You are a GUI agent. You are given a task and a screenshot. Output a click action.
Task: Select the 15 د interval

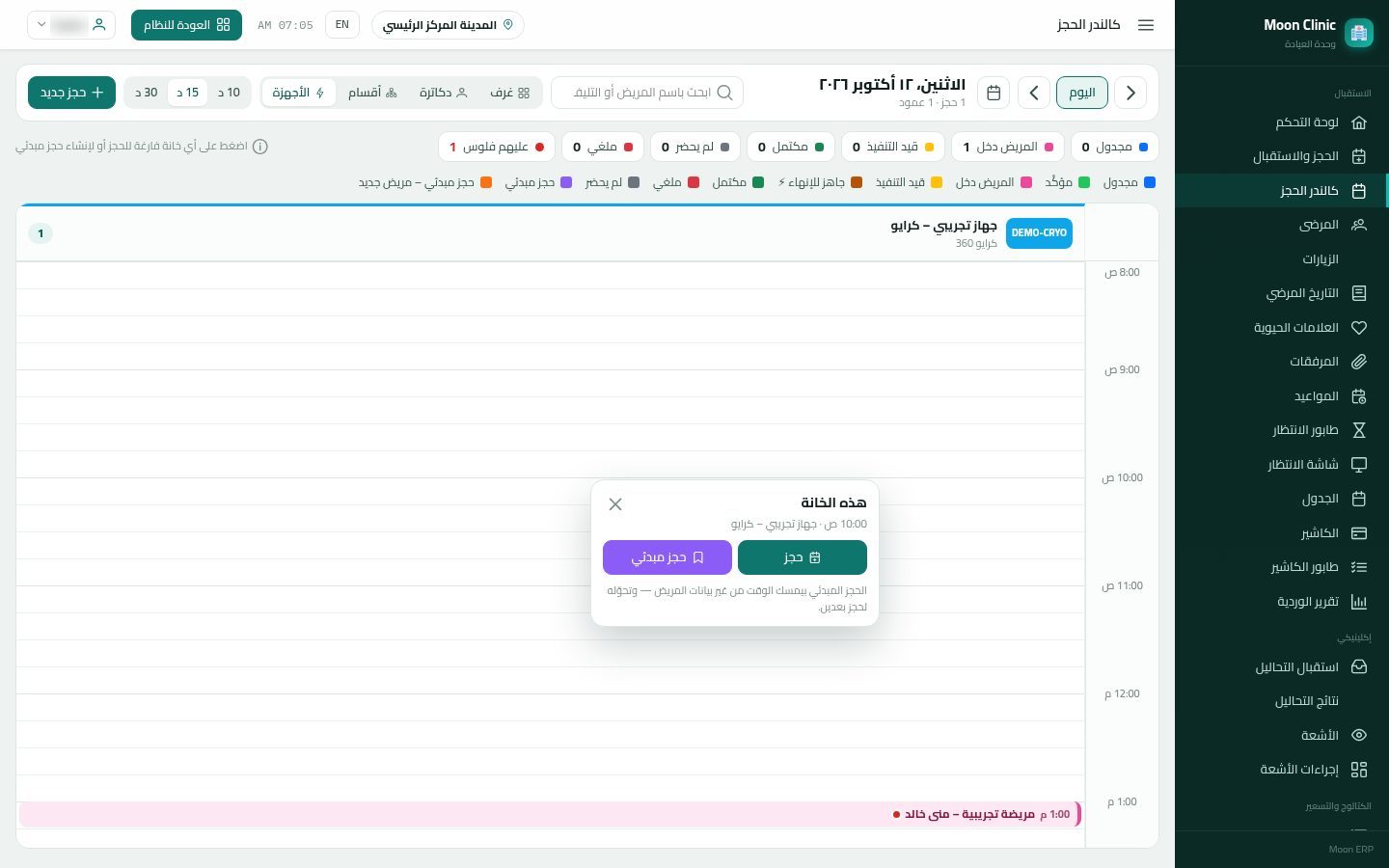pyautogui.click(x=187, y=93)
